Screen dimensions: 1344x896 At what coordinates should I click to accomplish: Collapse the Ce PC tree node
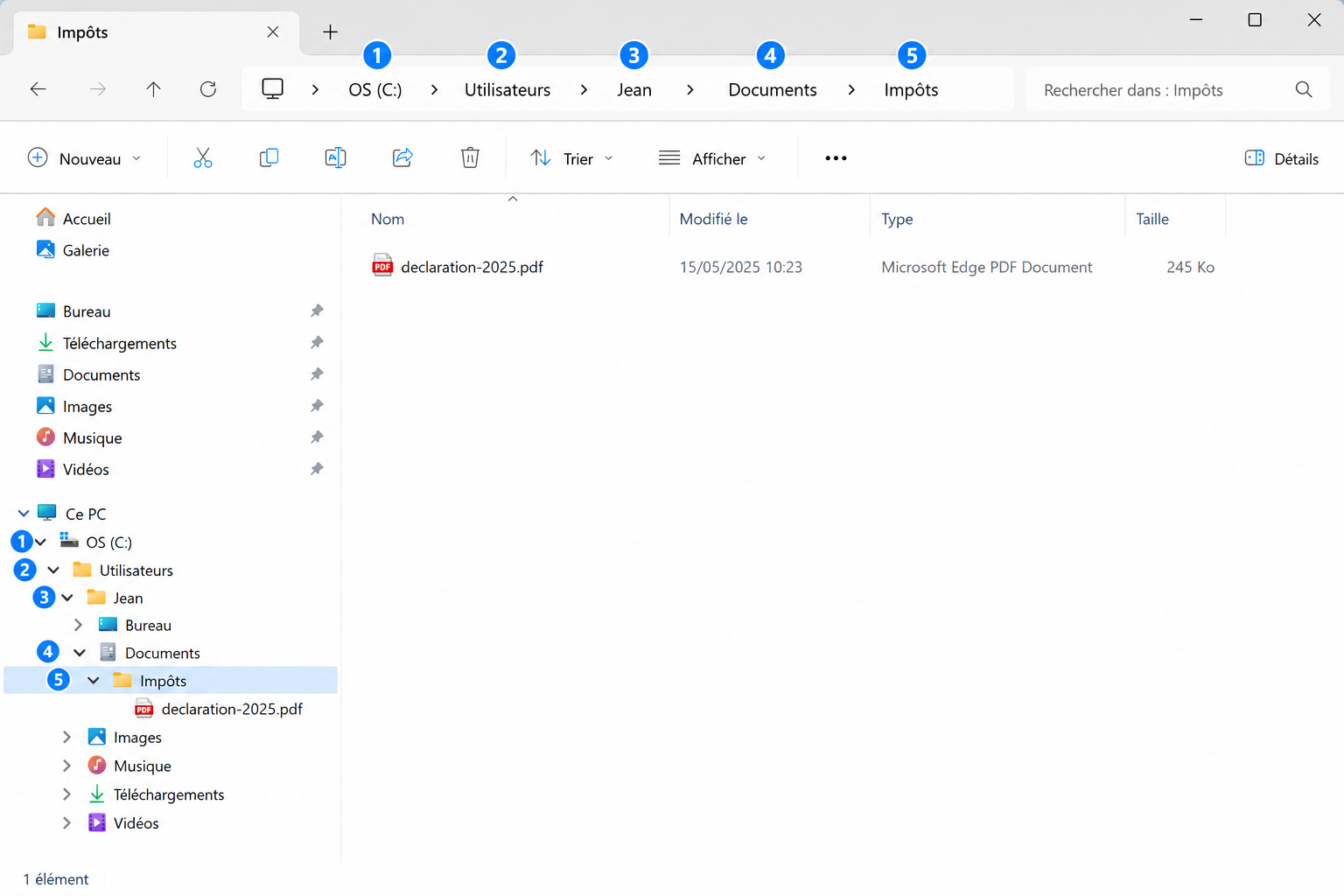coord(24,514)
